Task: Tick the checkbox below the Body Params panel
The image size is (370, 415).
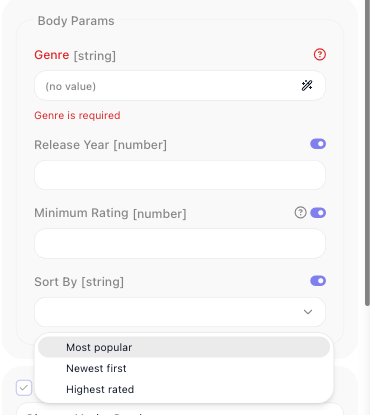Action: coord(24,388)
